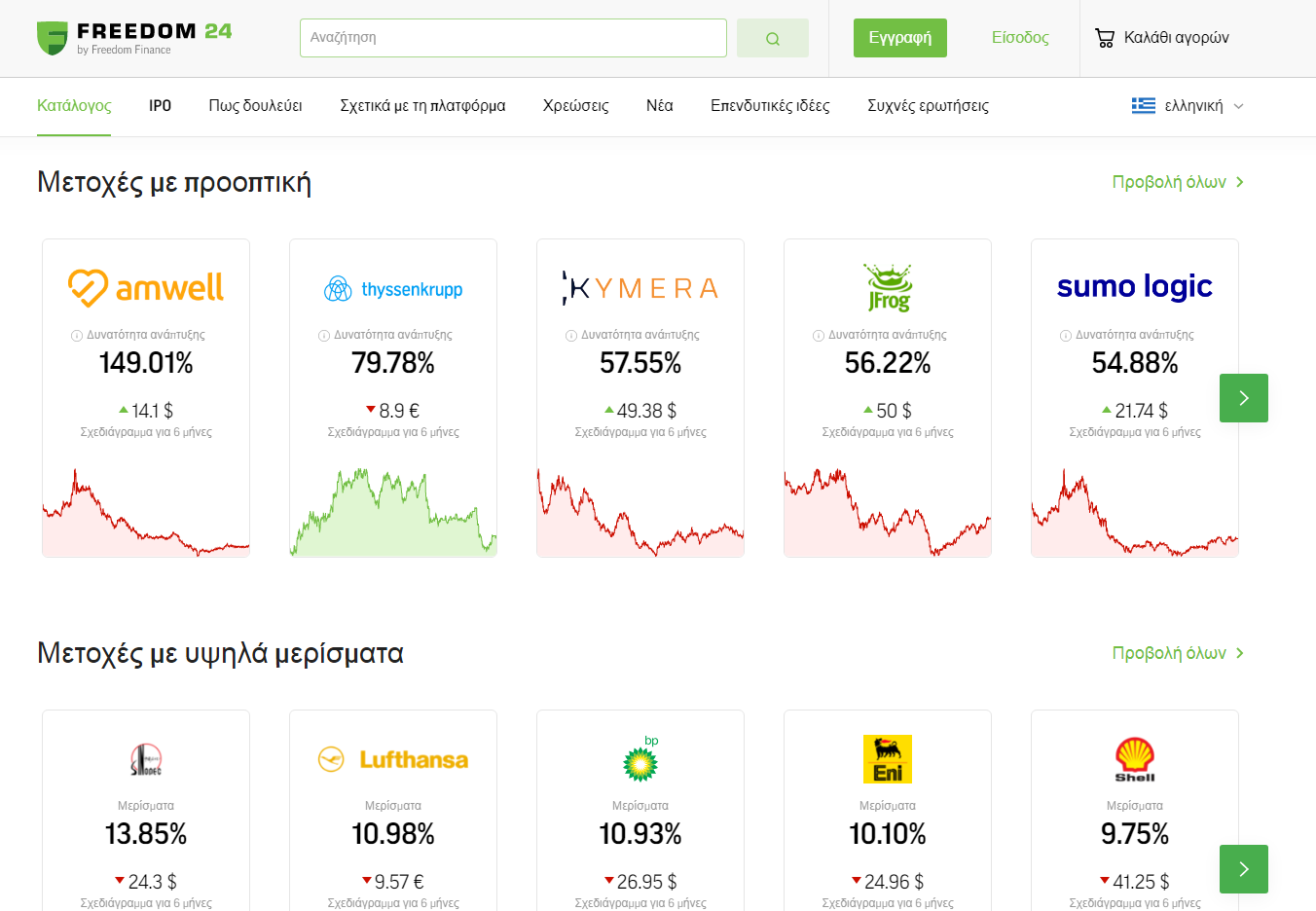Open the Eni stock logo
The width and height of the screenshot is (1316, 911).
click(888, 759)
